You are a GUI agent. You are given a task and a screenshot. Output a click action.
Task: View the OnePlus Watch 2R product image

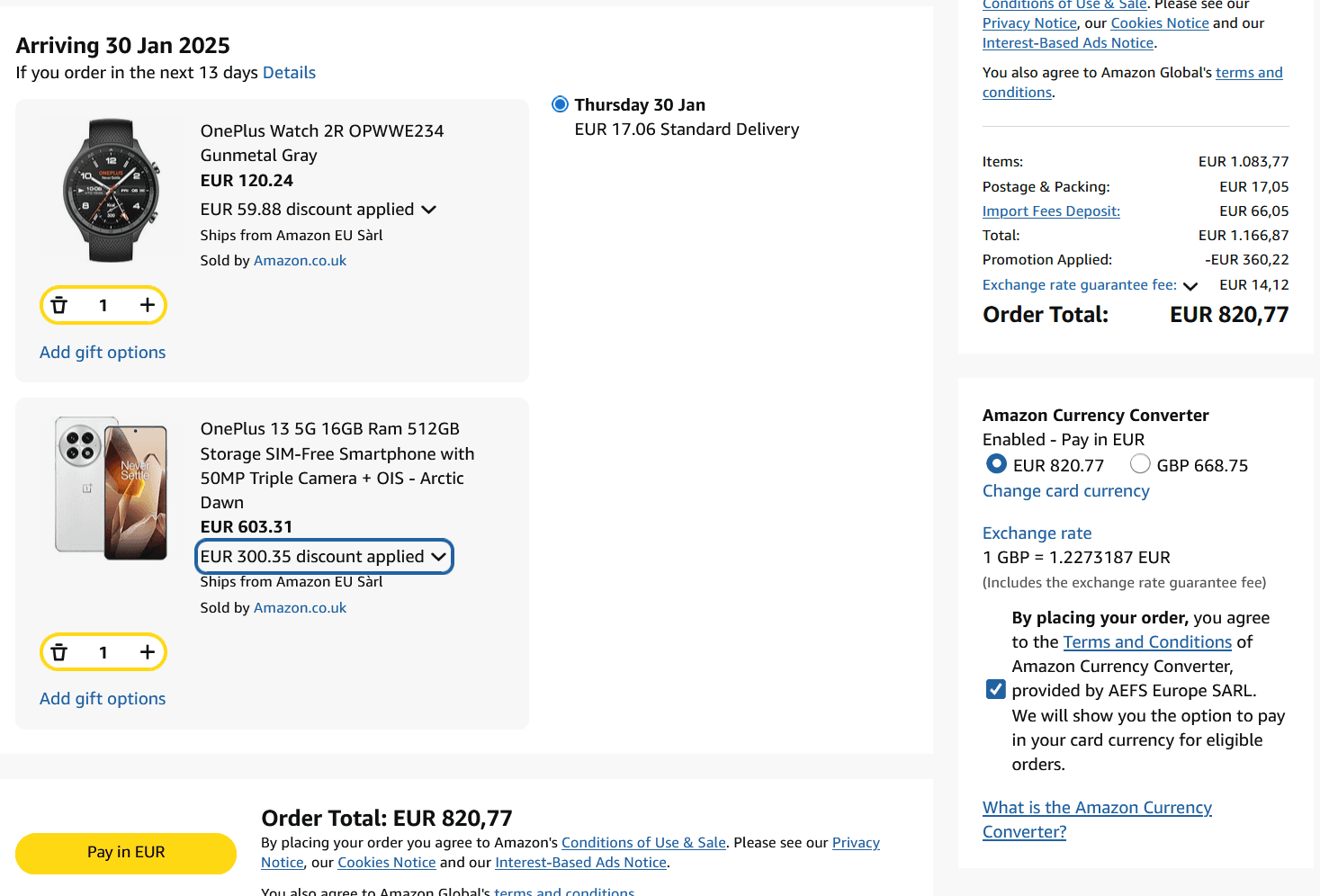(111, 190)
